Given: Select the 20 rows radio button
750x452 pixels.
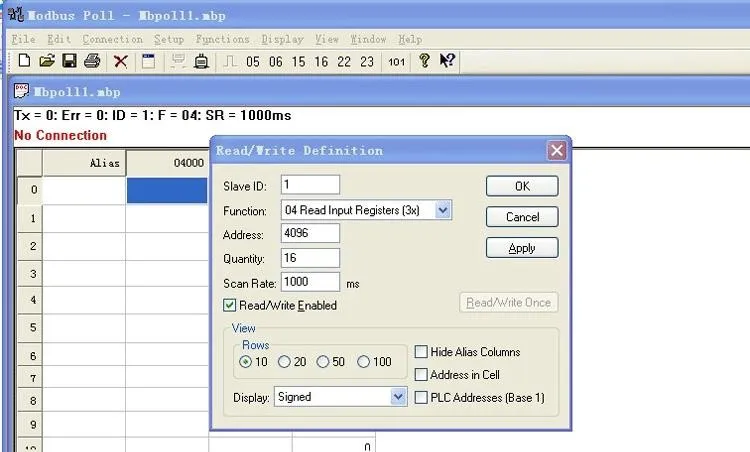Looking at the screenshot, I should [x=284, y=362].
